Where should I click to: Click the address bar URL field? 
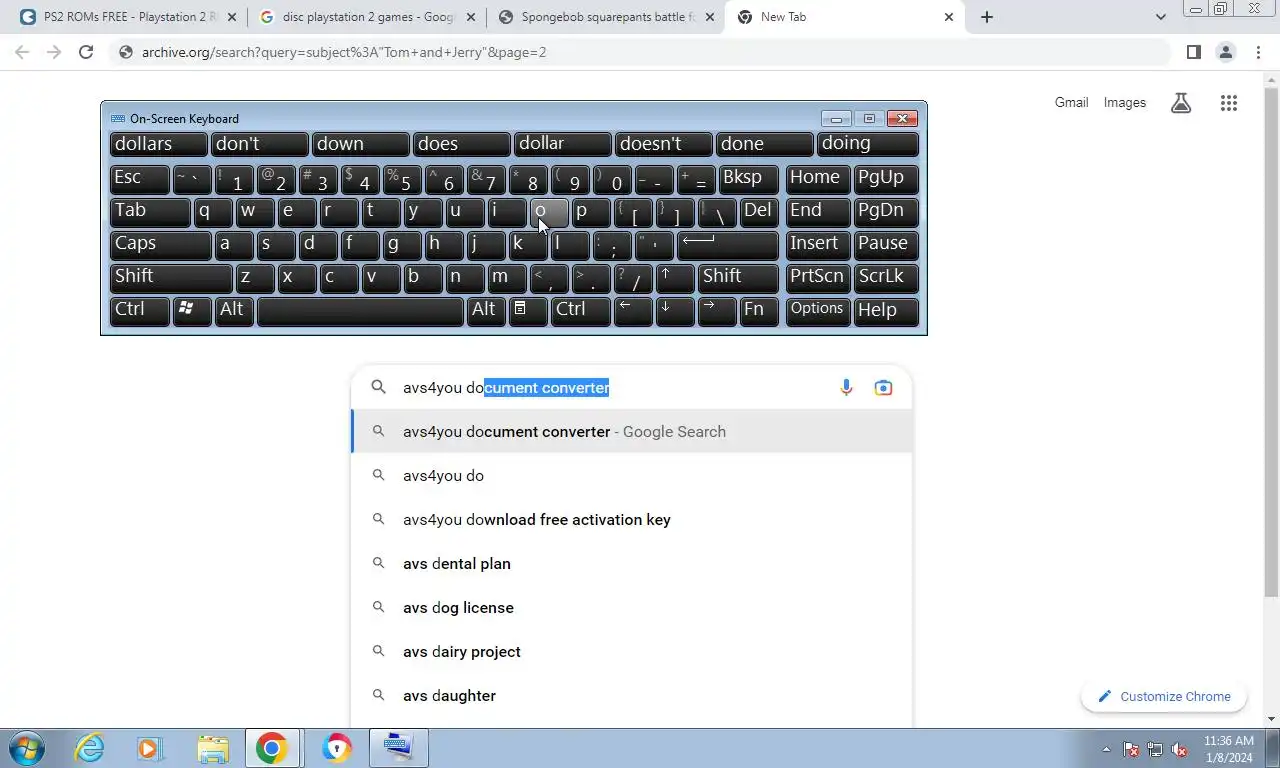pos(640,52)
